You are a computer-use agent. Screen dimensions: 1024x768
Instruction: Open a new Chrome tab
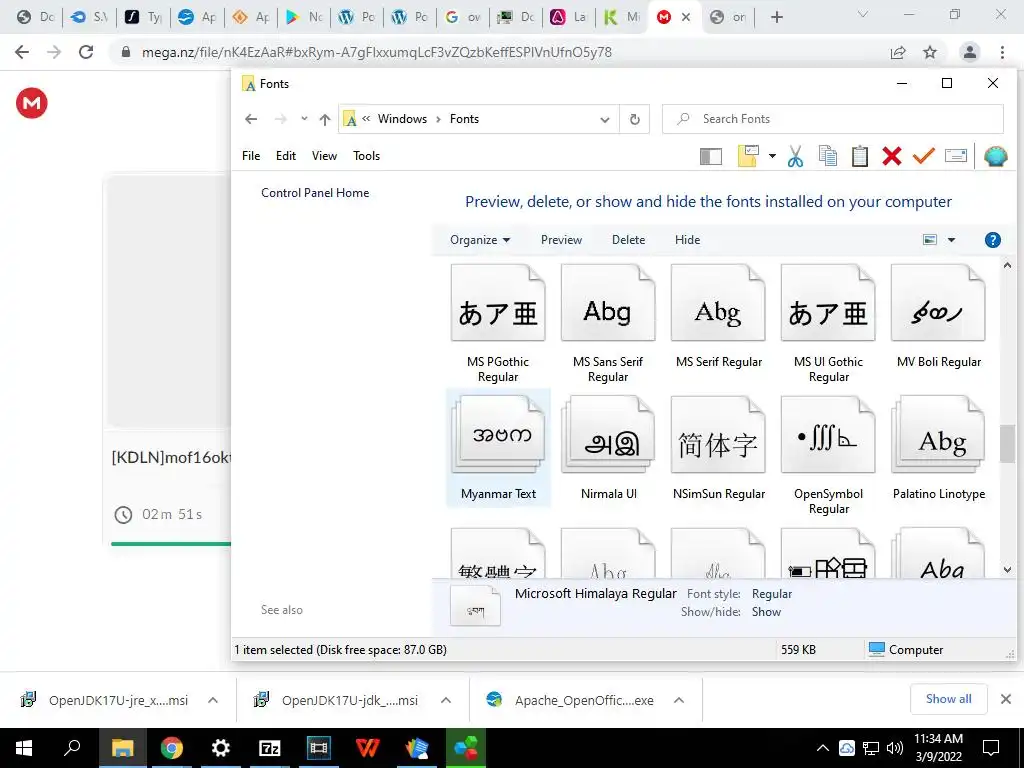pos(776,18)
